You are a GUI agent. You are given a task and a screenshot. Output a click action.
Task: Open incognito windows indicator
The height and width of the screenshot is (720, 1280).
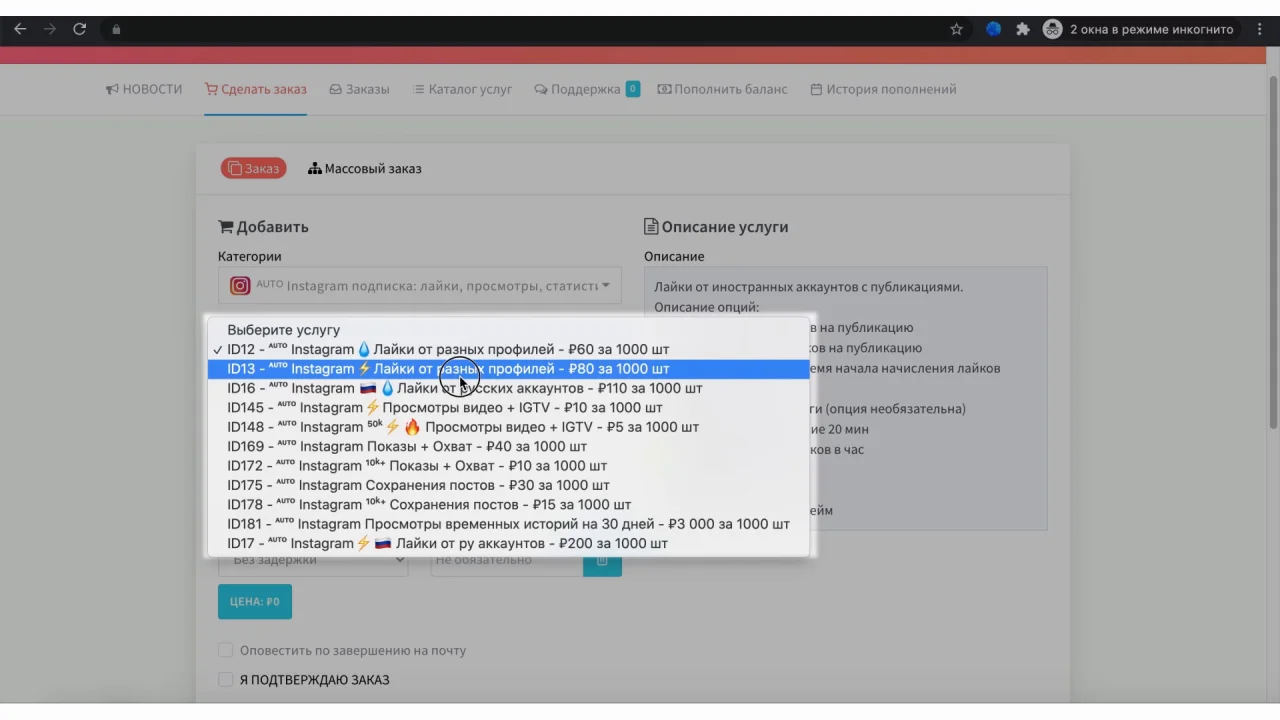coord(1138,29)
